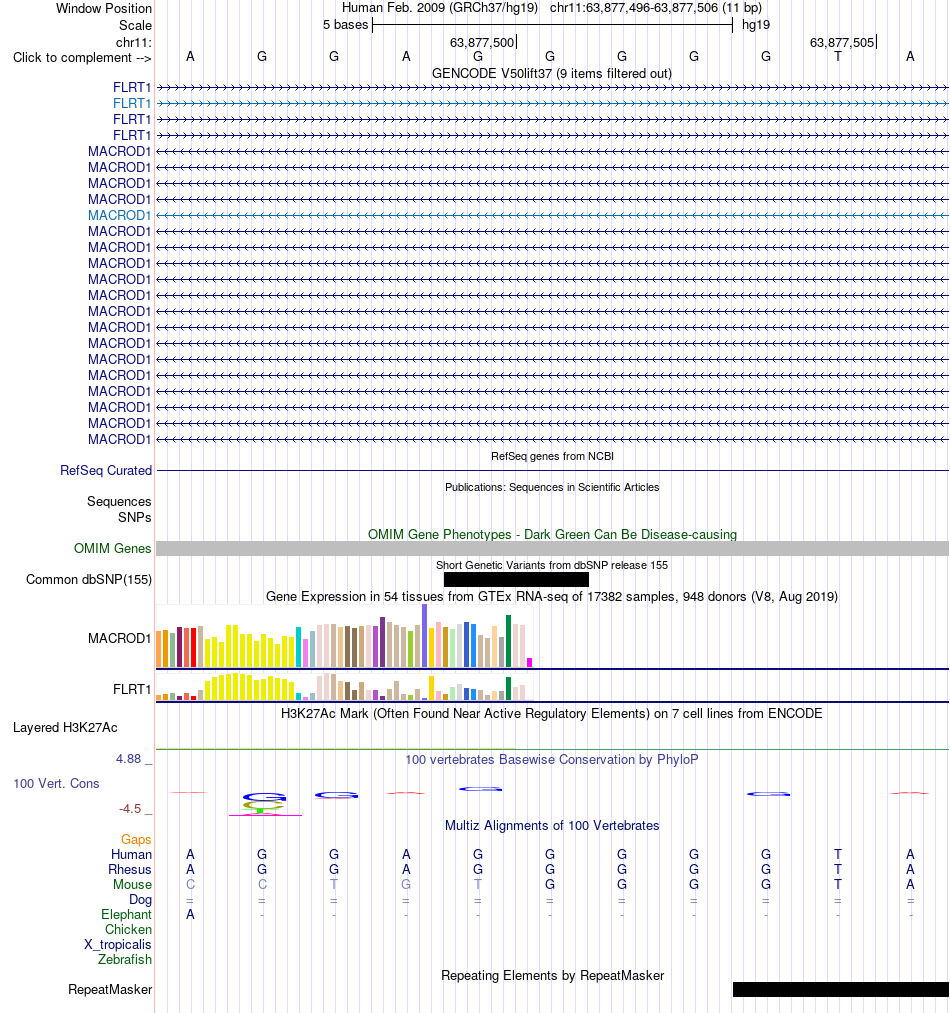Click the 63,877,500 position marker
This screenshot has height=1013, width=950.
[482, 43]
